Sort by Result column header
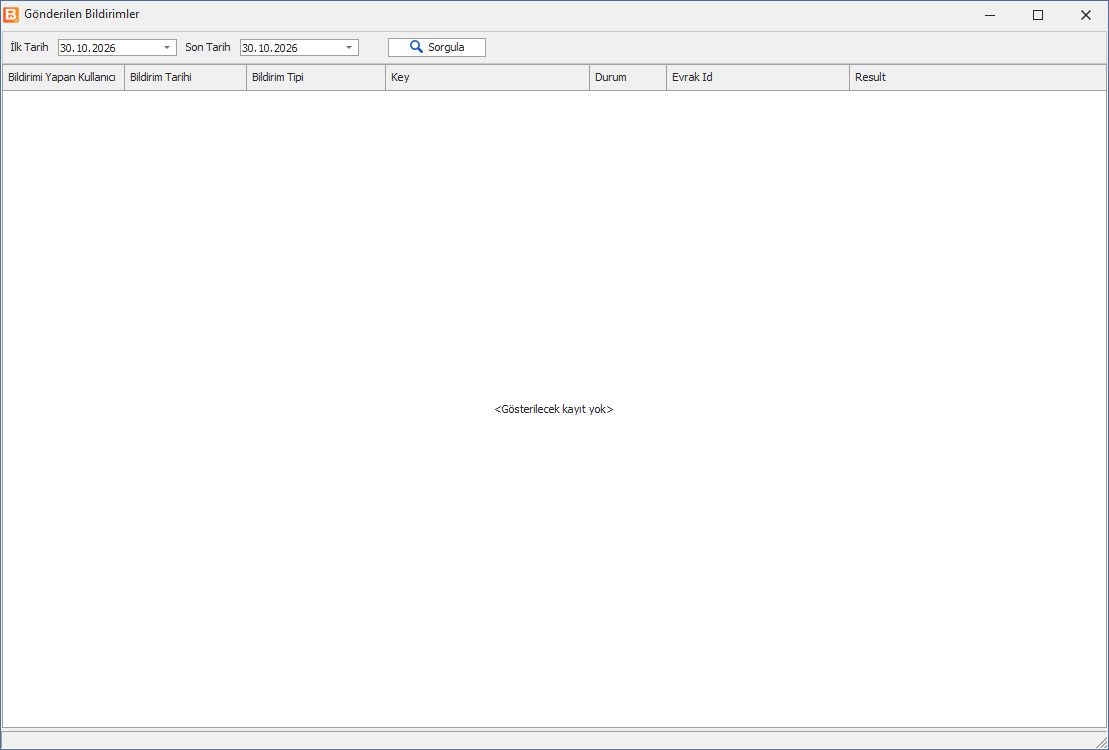 pos(977,77)
